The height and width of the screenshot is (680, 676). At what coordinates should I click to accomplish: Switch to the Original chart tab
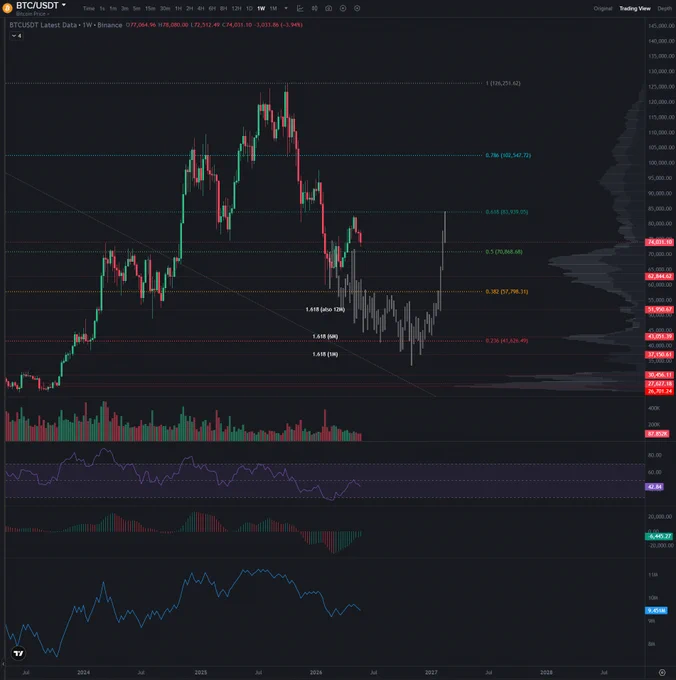tap(603, 8)
